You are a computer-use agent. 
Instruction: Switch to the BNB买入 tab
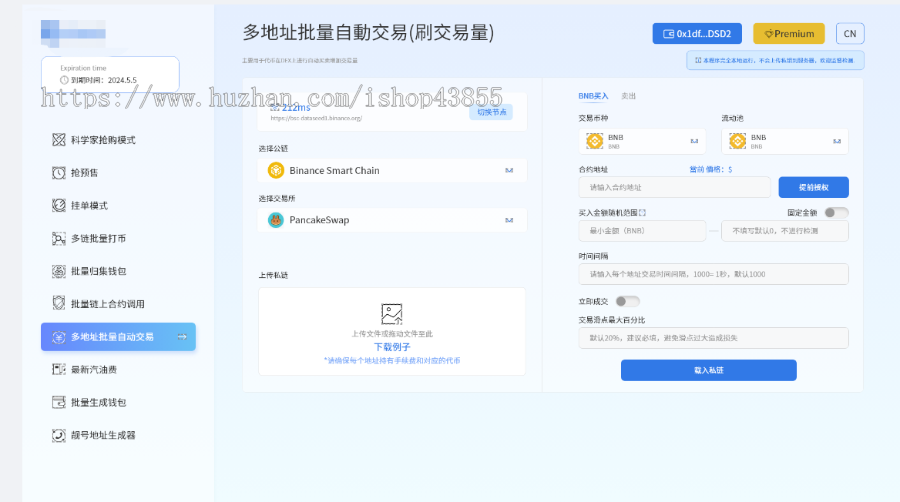(593, 96)
